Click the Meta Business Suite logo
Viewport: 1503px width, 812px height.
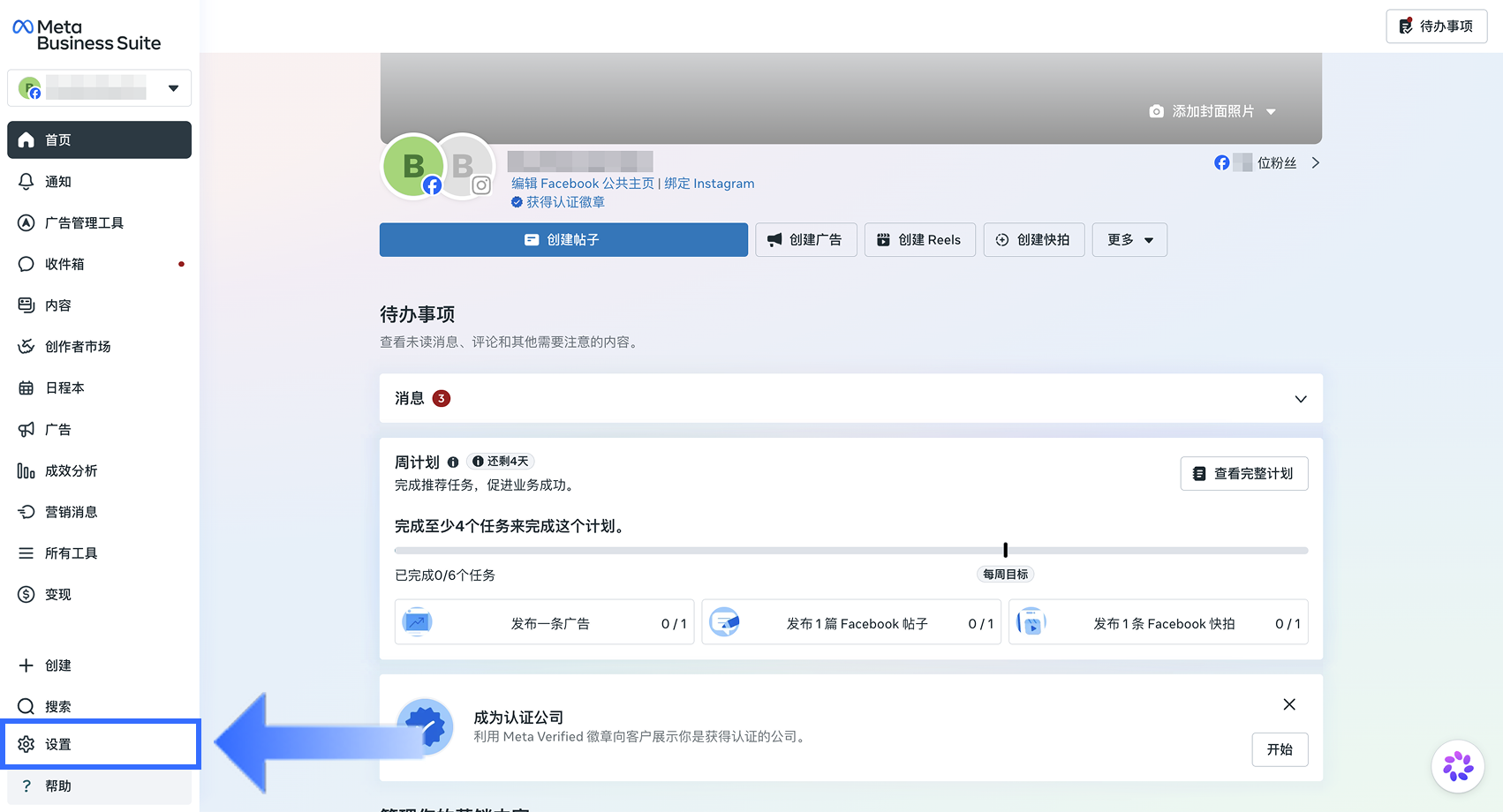[x=87, y=35]
